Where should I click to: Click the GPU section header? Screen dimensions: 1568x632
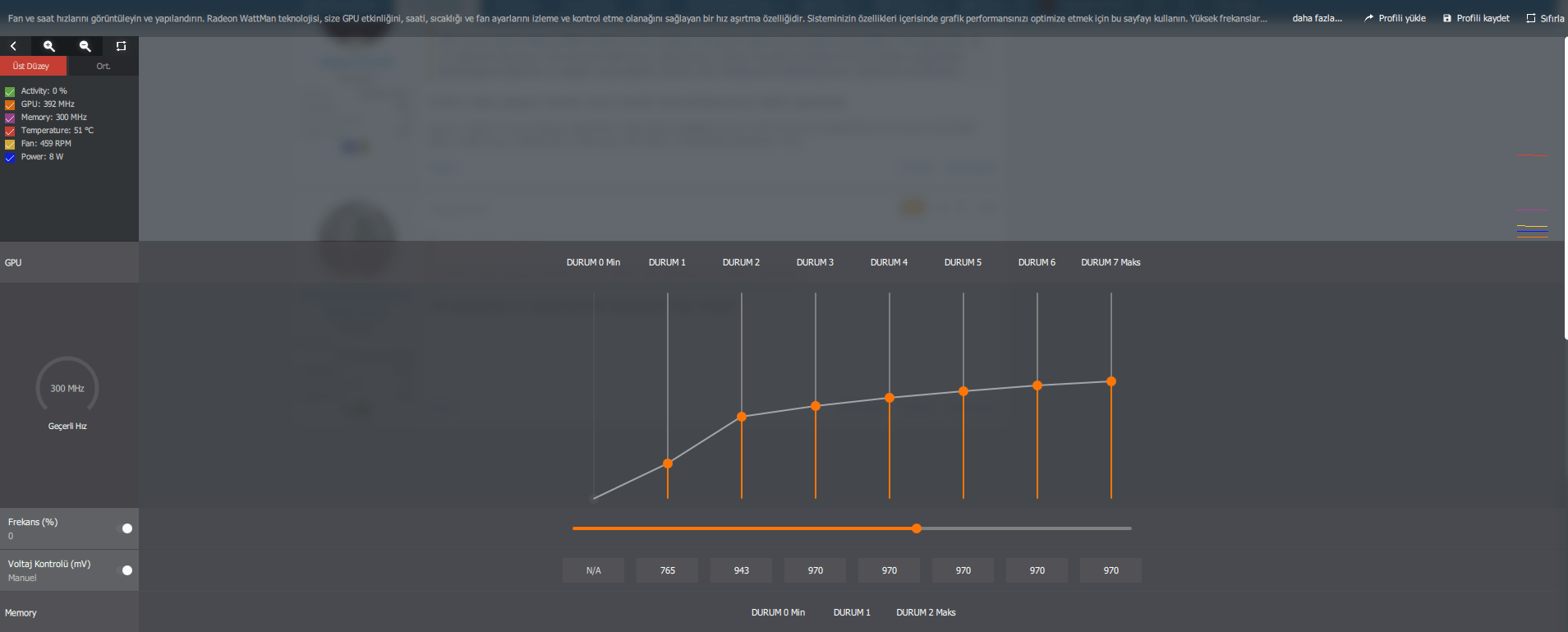click(x=69, y=262)
